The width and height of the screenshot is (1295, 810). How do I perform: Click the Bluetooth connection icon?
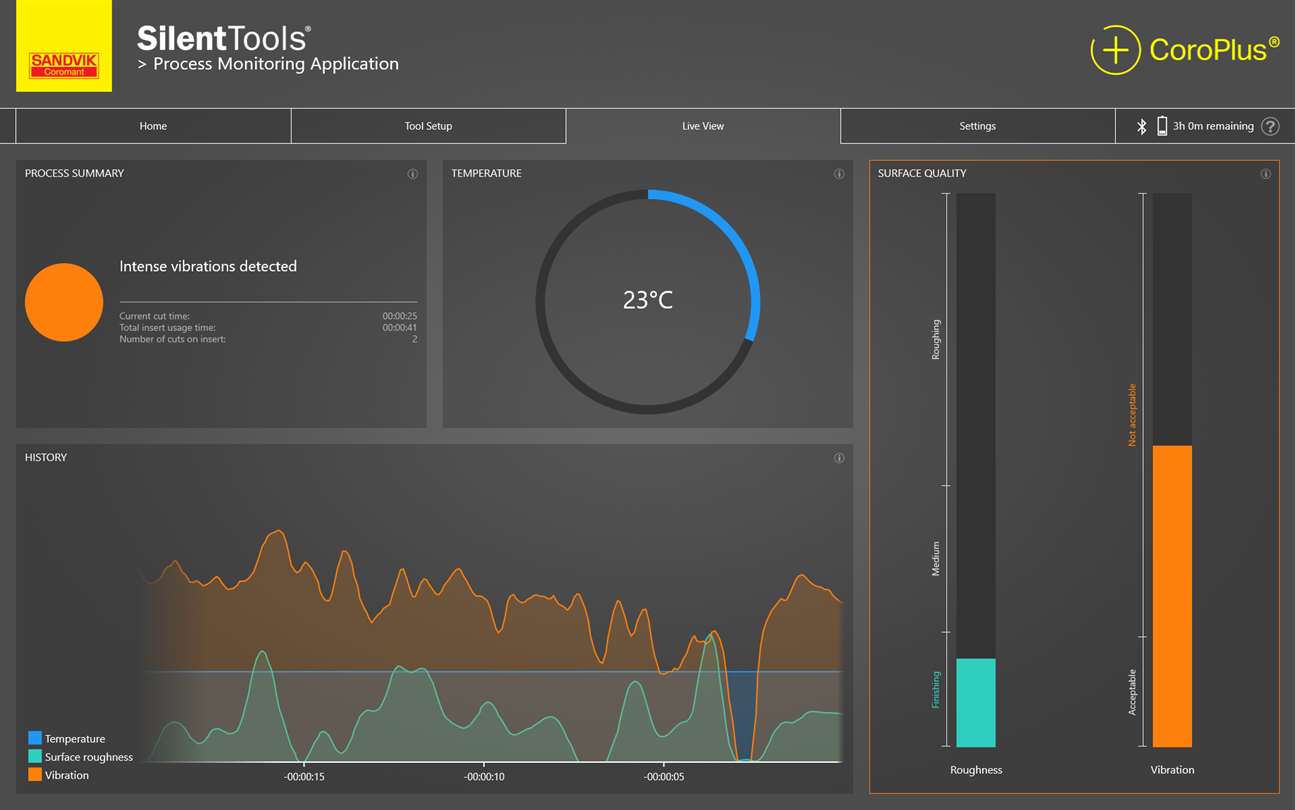[x=1141, y=126]
